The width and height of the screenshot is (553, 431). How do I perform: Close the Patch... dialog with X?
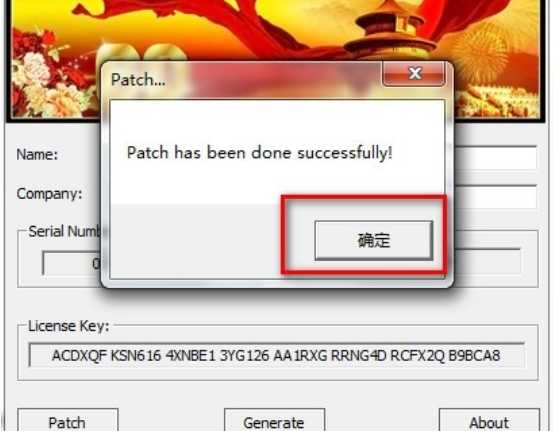(x=414, y=74)
